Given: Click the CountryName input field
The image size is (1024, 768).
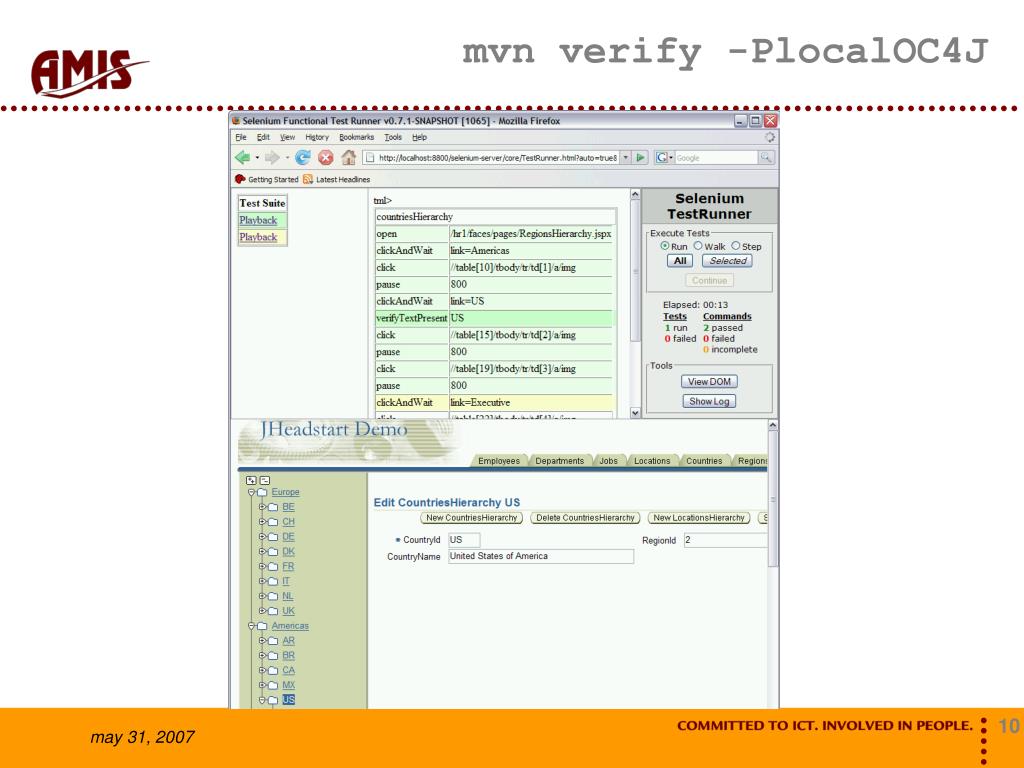Looking at the screenshot, I should (541, 556).
